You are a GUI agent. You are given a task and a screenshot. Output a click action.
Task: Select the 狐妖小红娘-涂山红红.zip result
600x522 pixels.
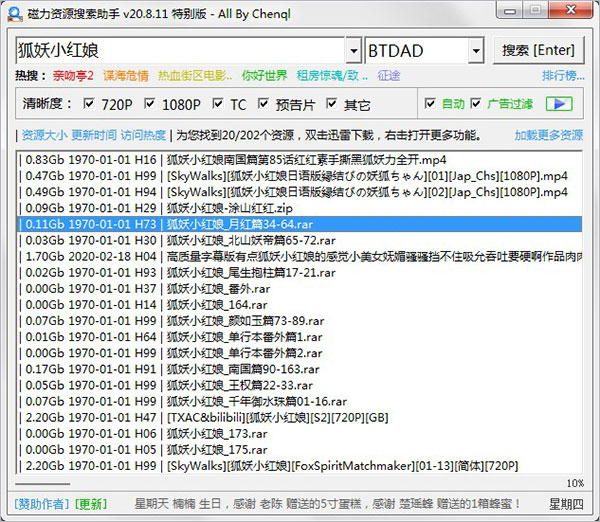click(300, 208)
